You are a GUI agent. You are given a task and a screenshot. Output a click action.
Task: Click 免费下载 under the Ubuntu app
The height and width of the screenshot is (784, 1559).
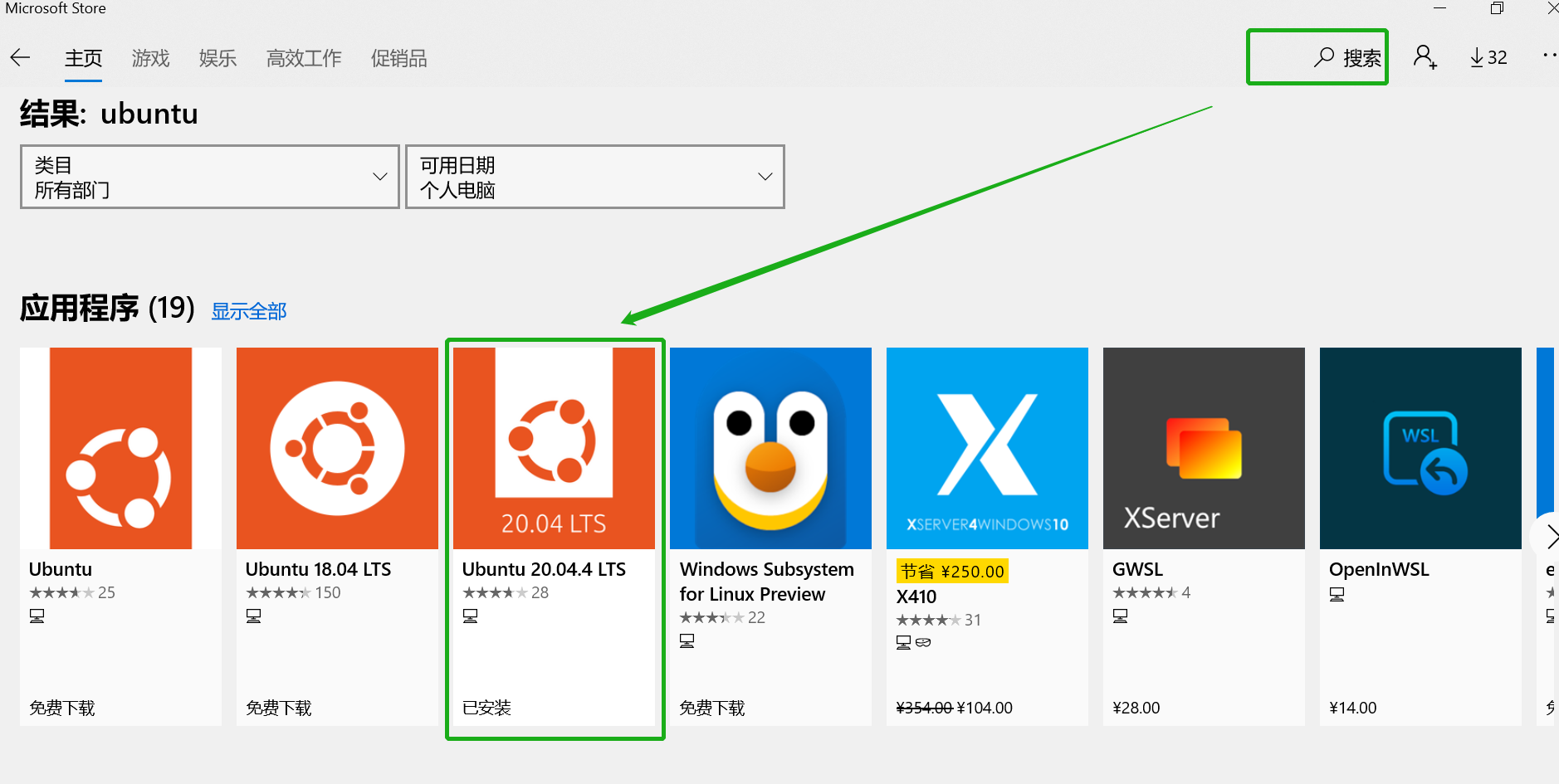(x=62, y=708)
